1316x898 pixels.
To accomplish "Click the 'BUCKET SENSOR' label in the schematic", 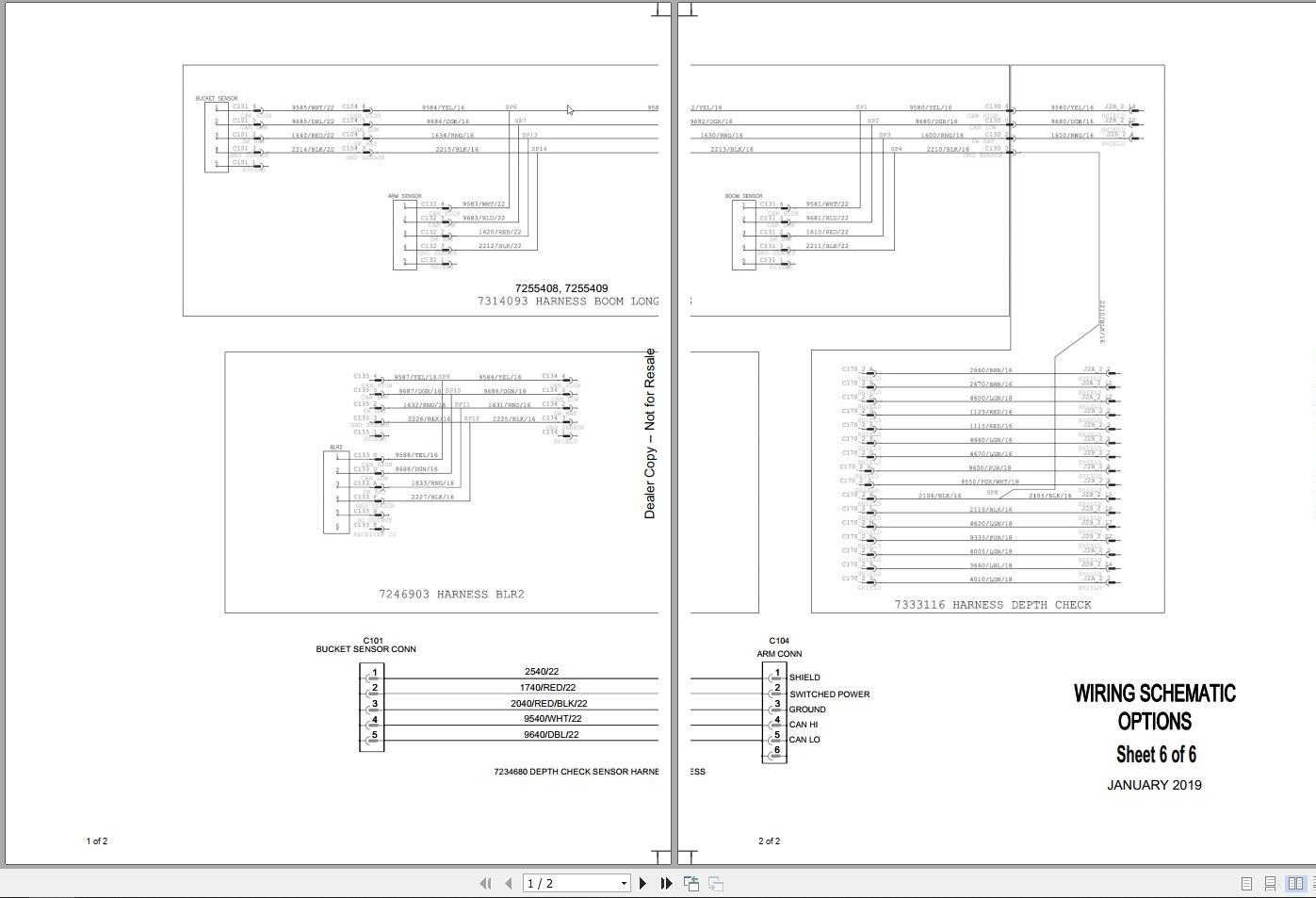I will 217,98.
